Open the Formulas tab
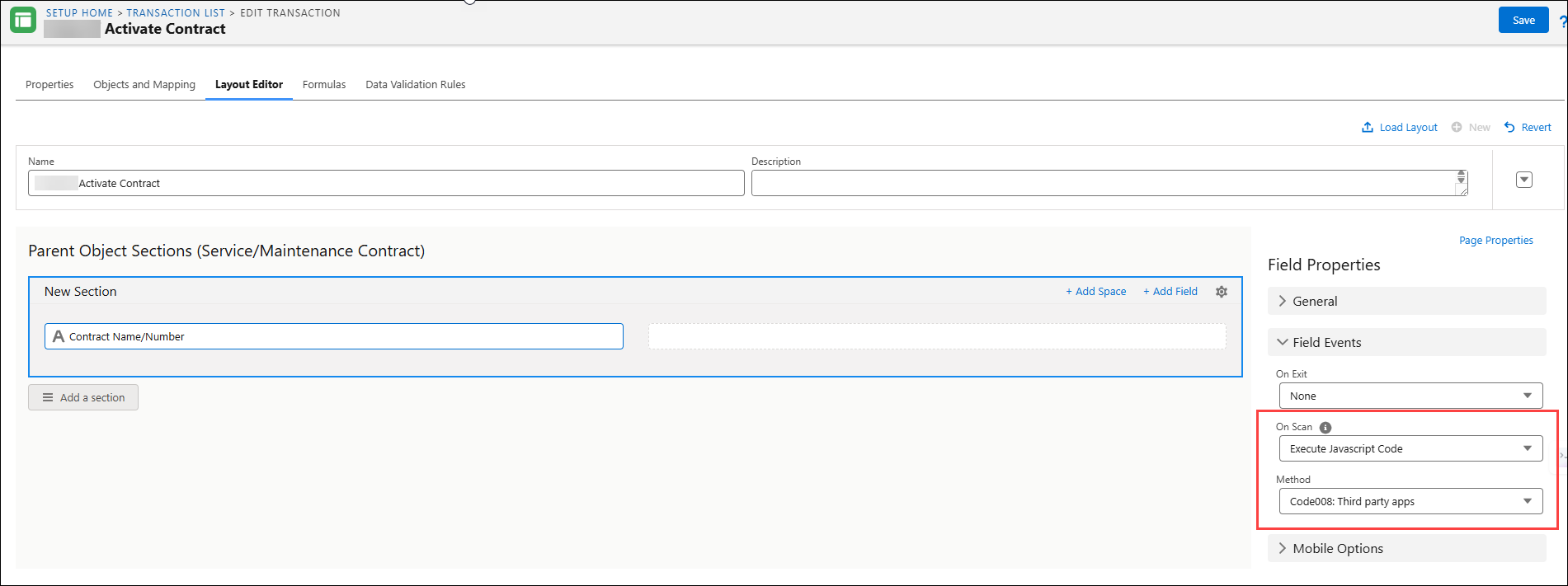1568x586 pixels. tap(324, 84)
